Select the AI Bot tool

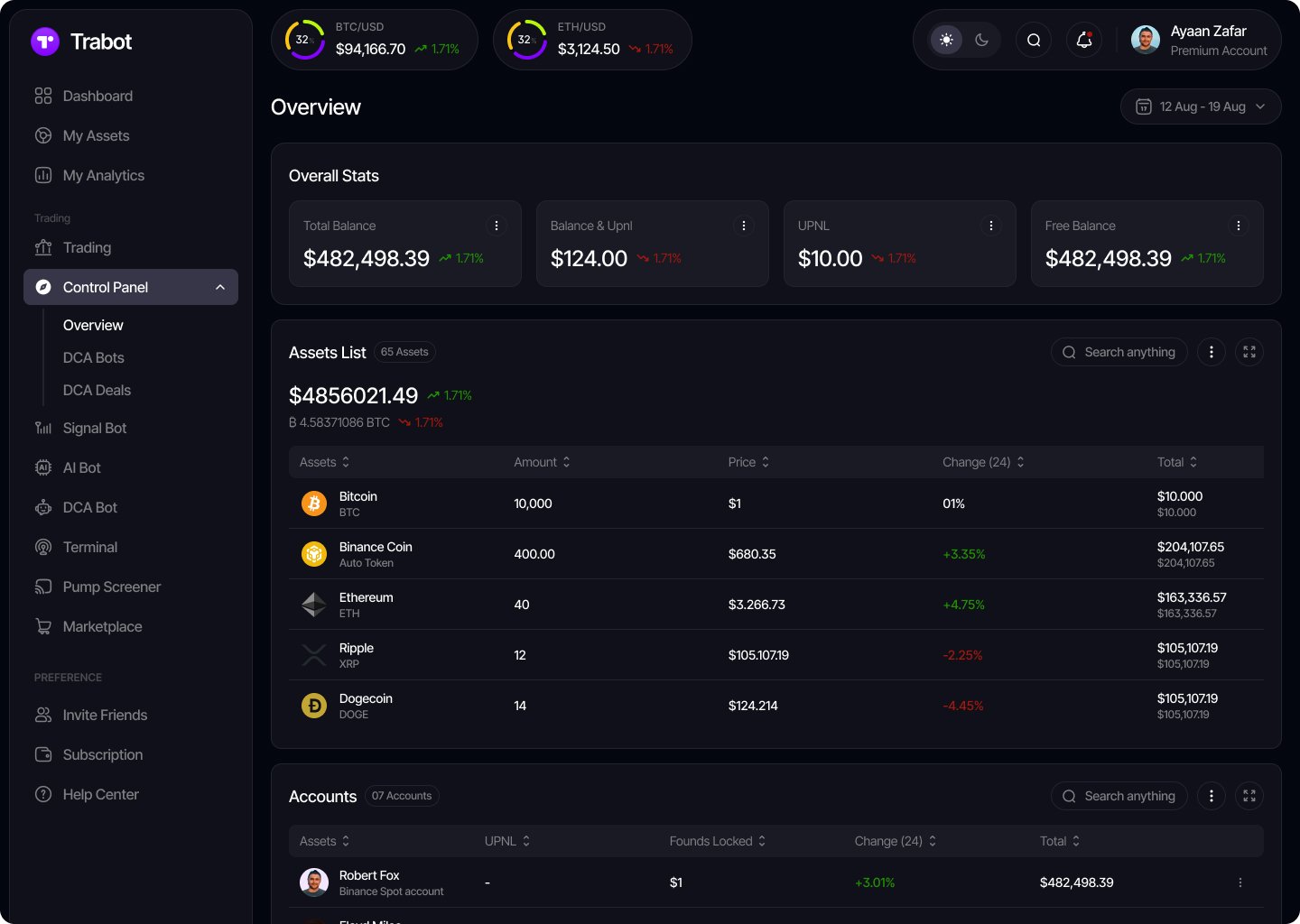click(81, 467)
